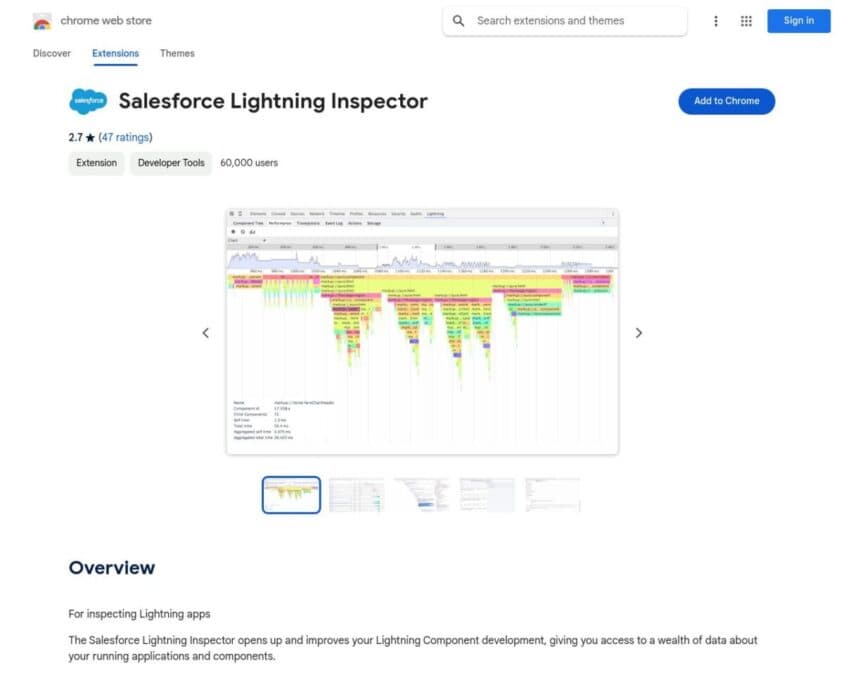Click the rating star icon
The height and width of the screenshot is (675, 844).
[90, 138]
